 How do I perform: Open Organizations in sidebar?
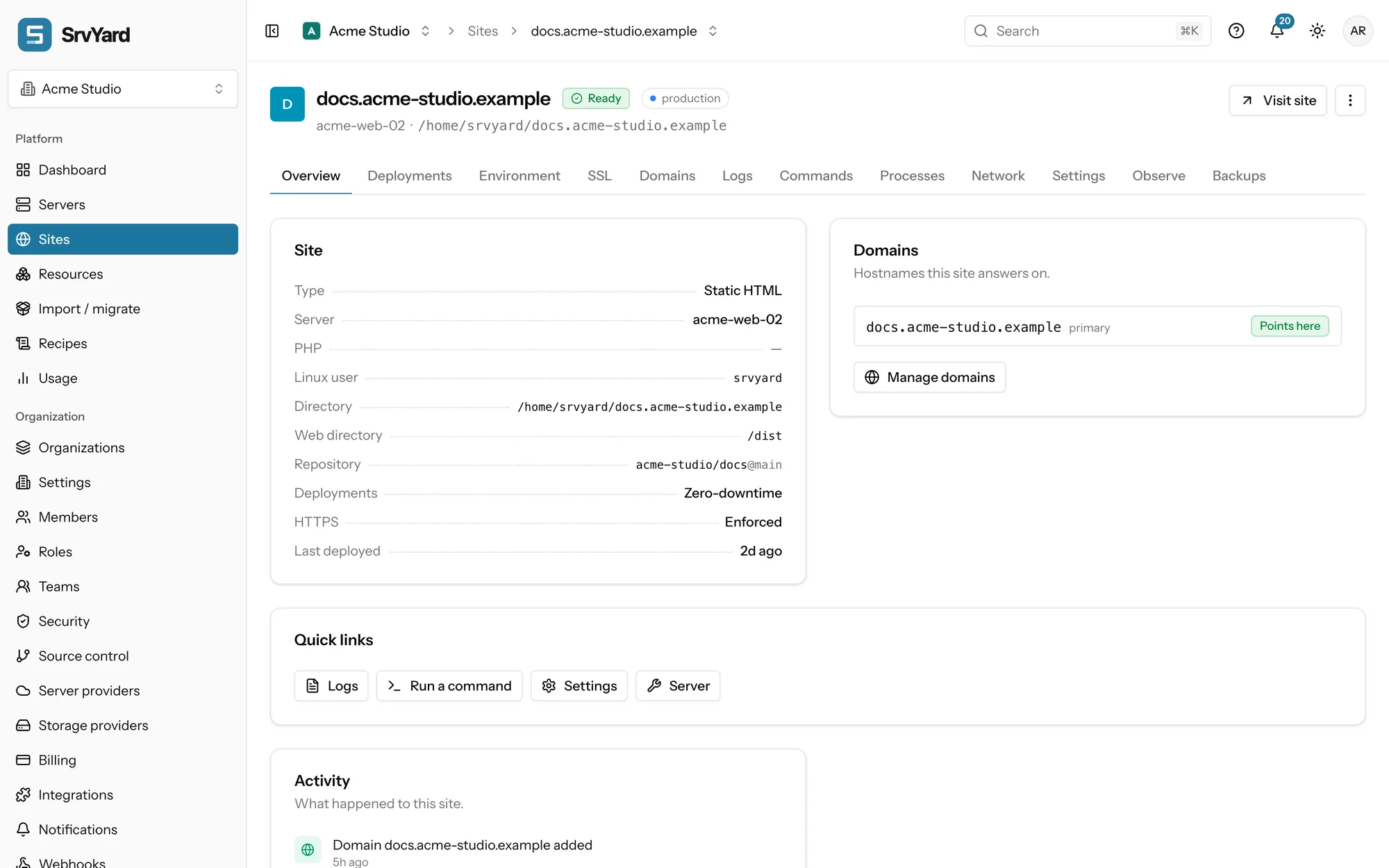point(123,448)
